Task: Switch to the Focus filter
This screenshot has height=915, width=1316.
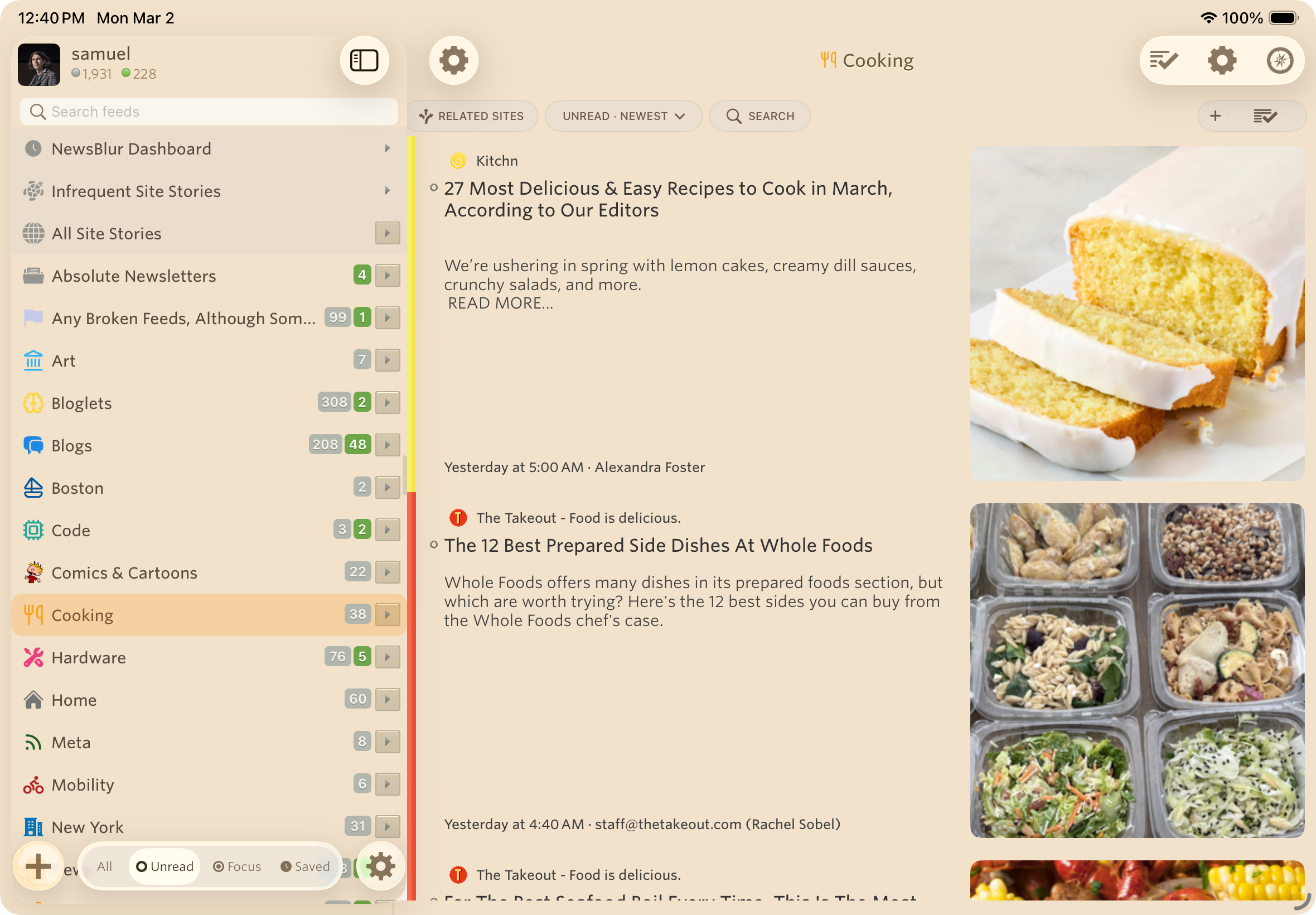Action: tap(236, 866)
